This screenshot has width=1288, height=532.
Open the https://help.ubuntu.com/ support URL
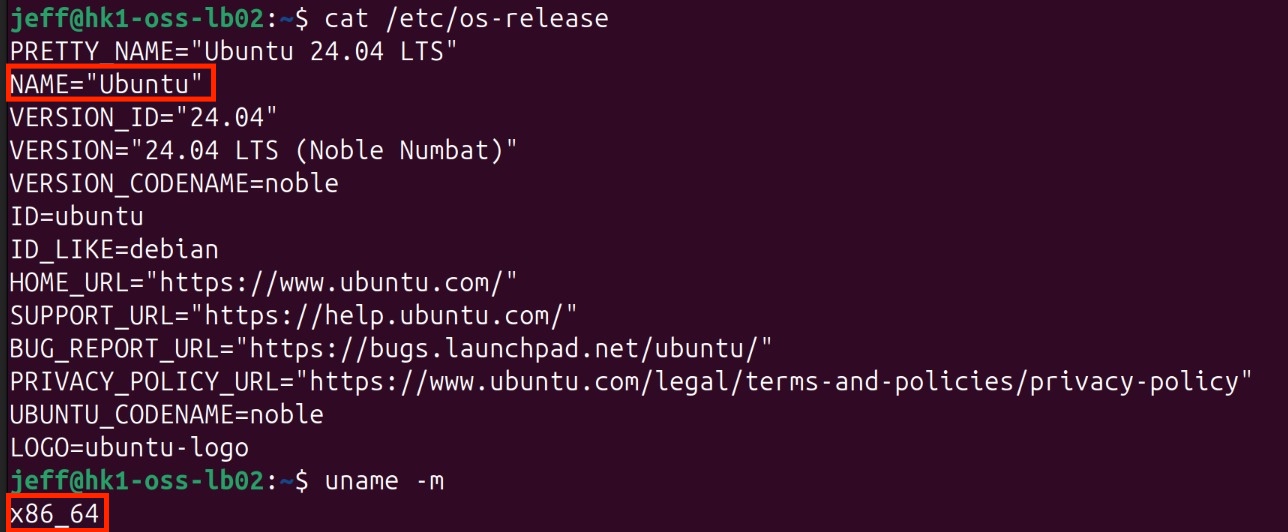[391, 315]
